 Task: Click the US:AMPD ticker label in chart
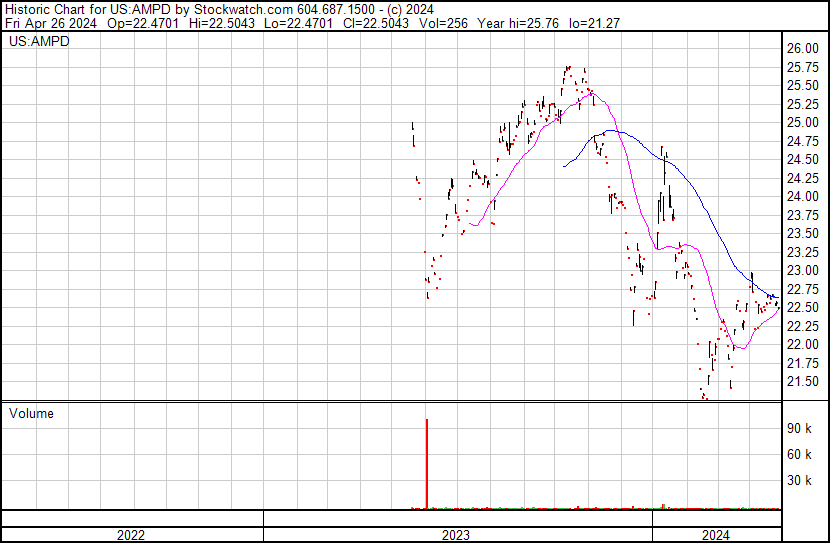point(39,43)
